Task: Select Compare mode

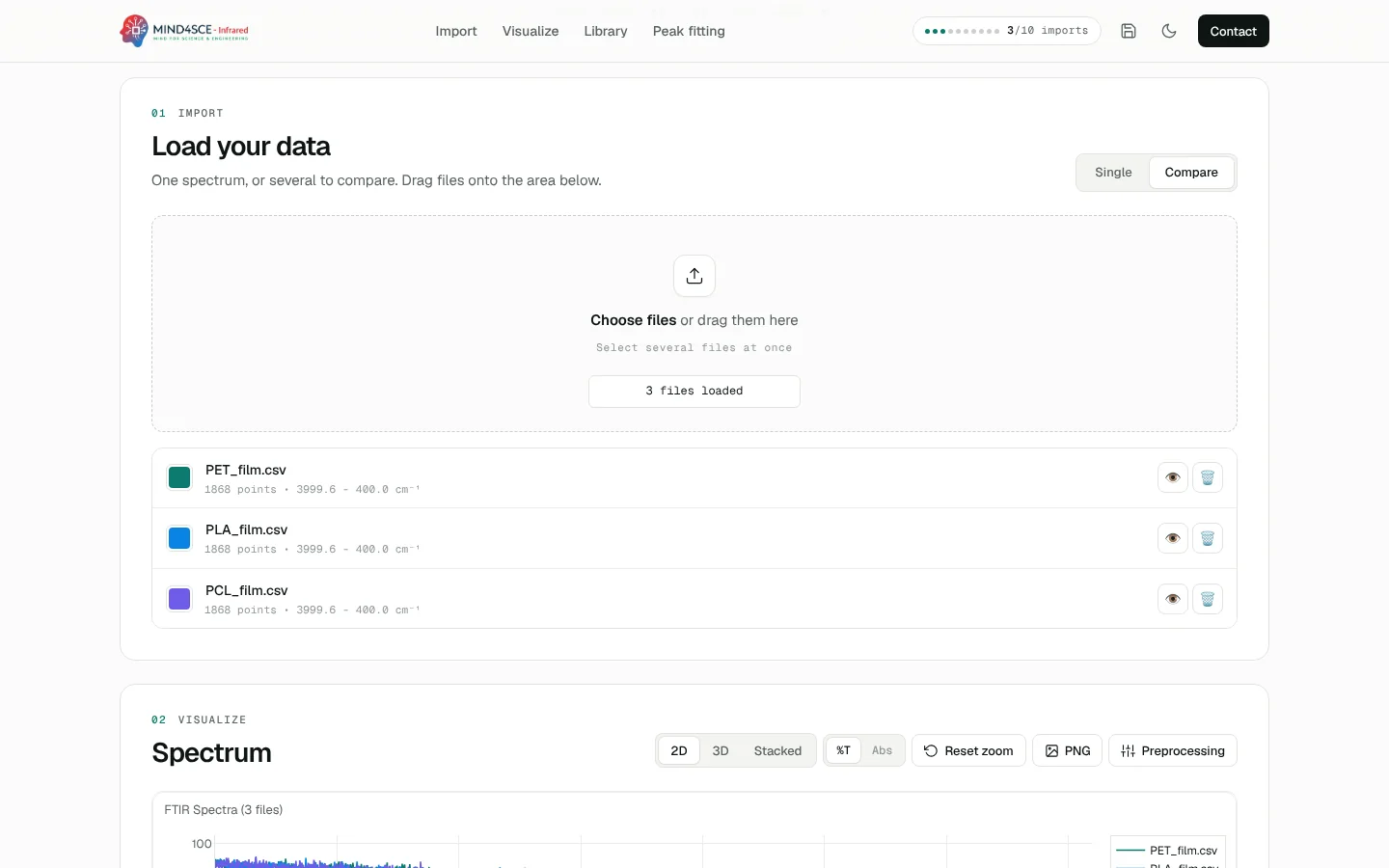Action: pyautogui.click(x=1191, y=173)
